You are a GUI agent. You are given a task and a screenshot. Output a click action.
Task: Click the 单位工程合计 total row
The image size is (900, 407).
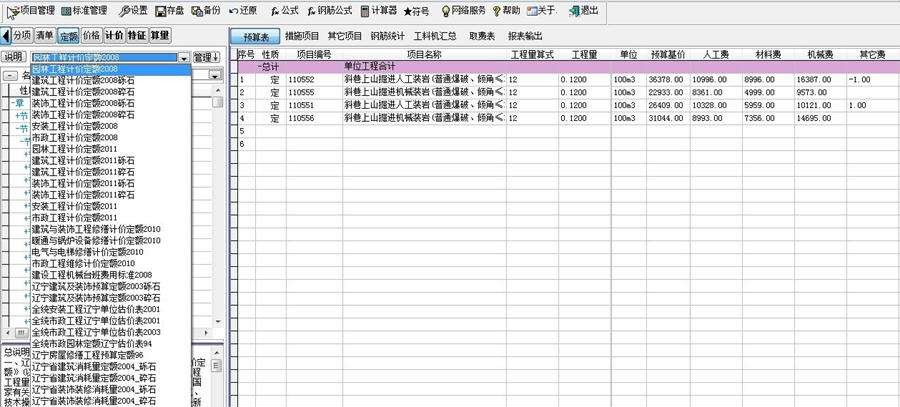[568, 67]
